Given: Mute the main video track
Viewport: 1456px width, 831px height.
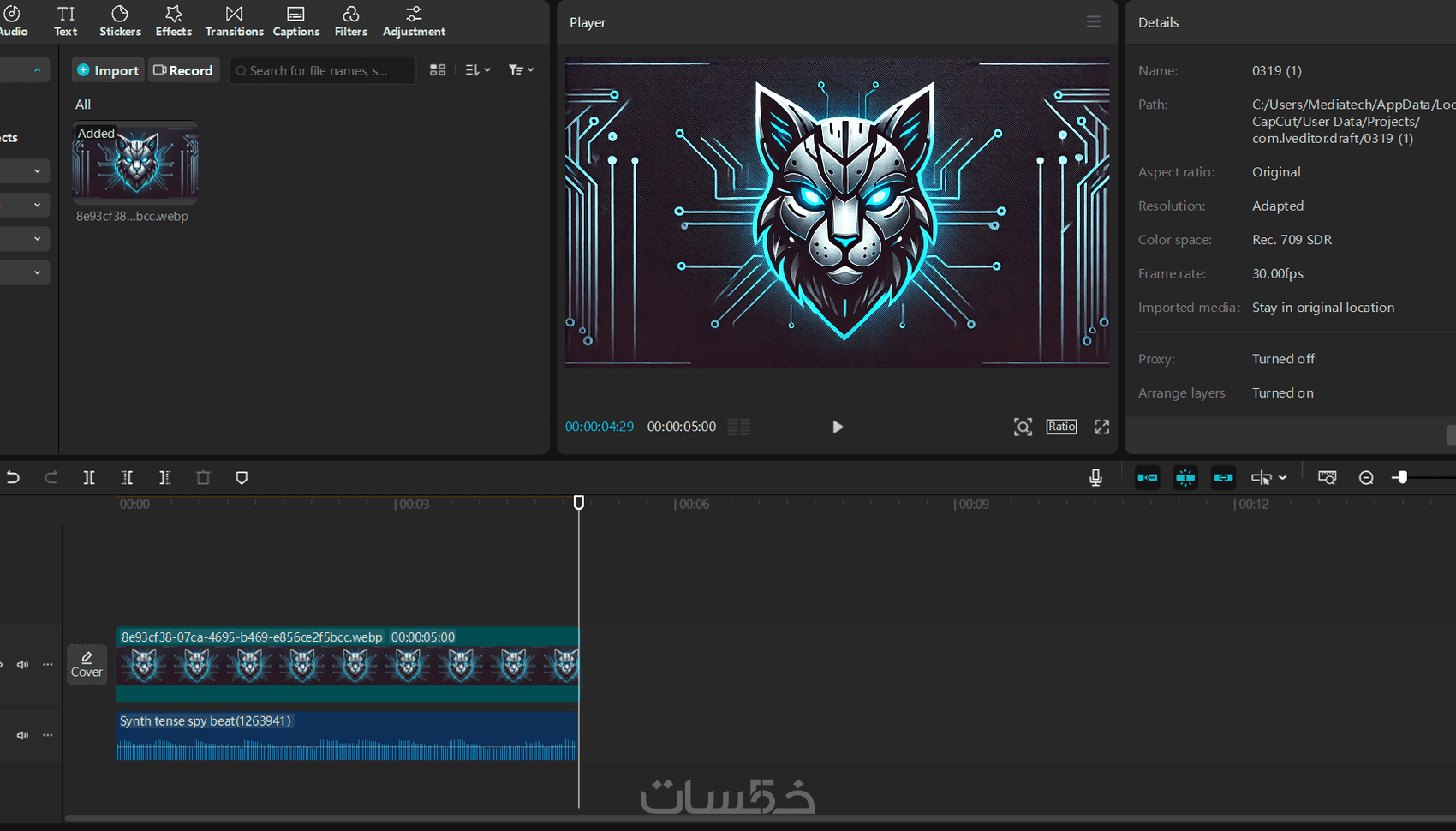Looking at the screenshot, I should [23, 665].
